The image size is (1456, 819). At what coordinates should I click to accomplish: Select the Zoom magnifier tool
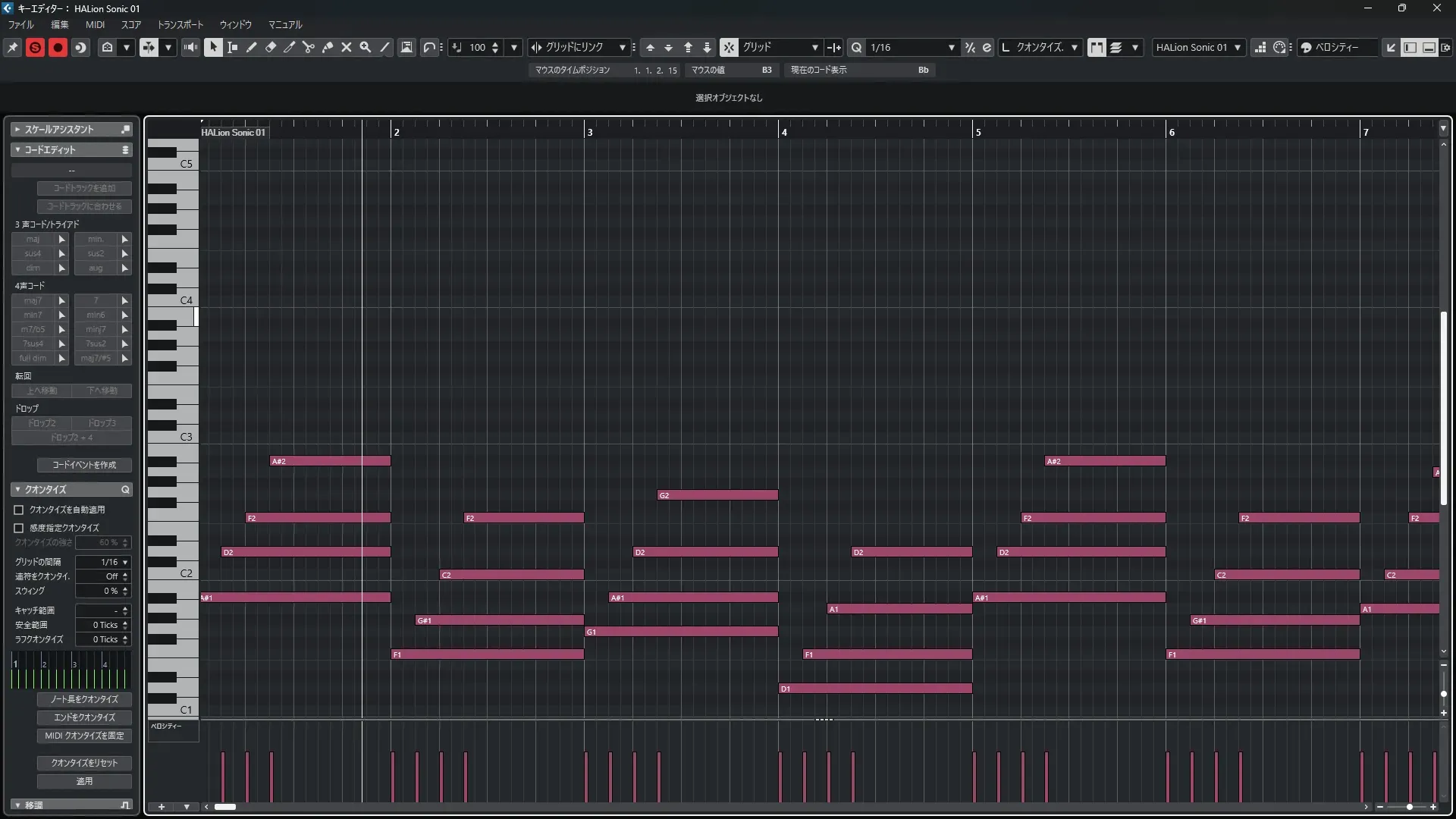[366, 47]
